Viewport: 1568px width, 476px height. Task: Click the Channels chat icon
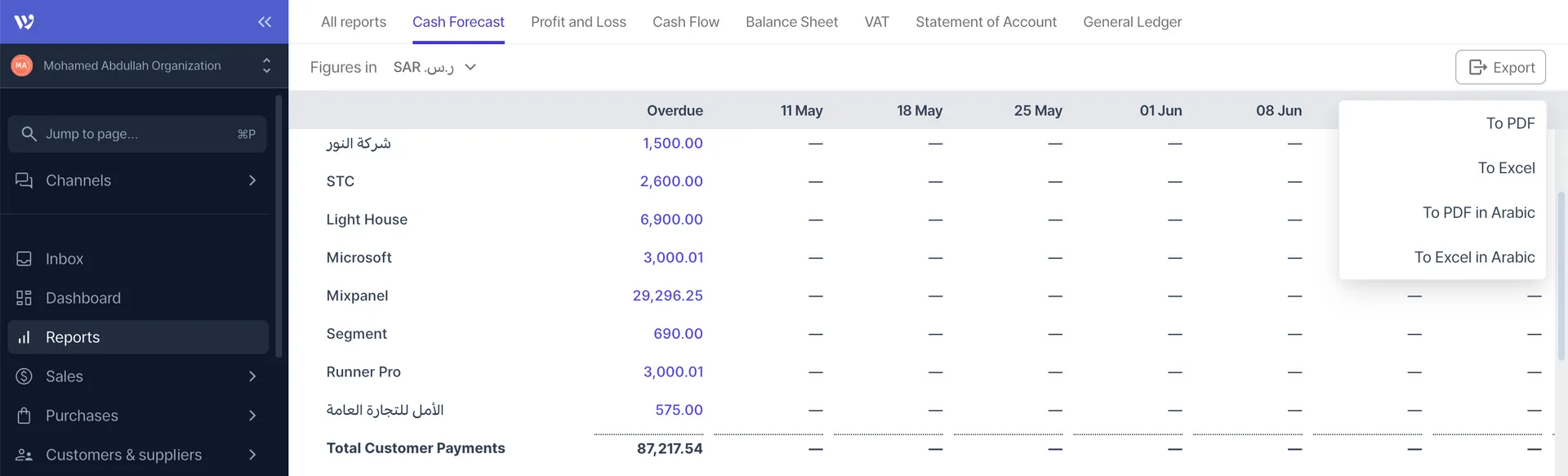click(25, 180)
